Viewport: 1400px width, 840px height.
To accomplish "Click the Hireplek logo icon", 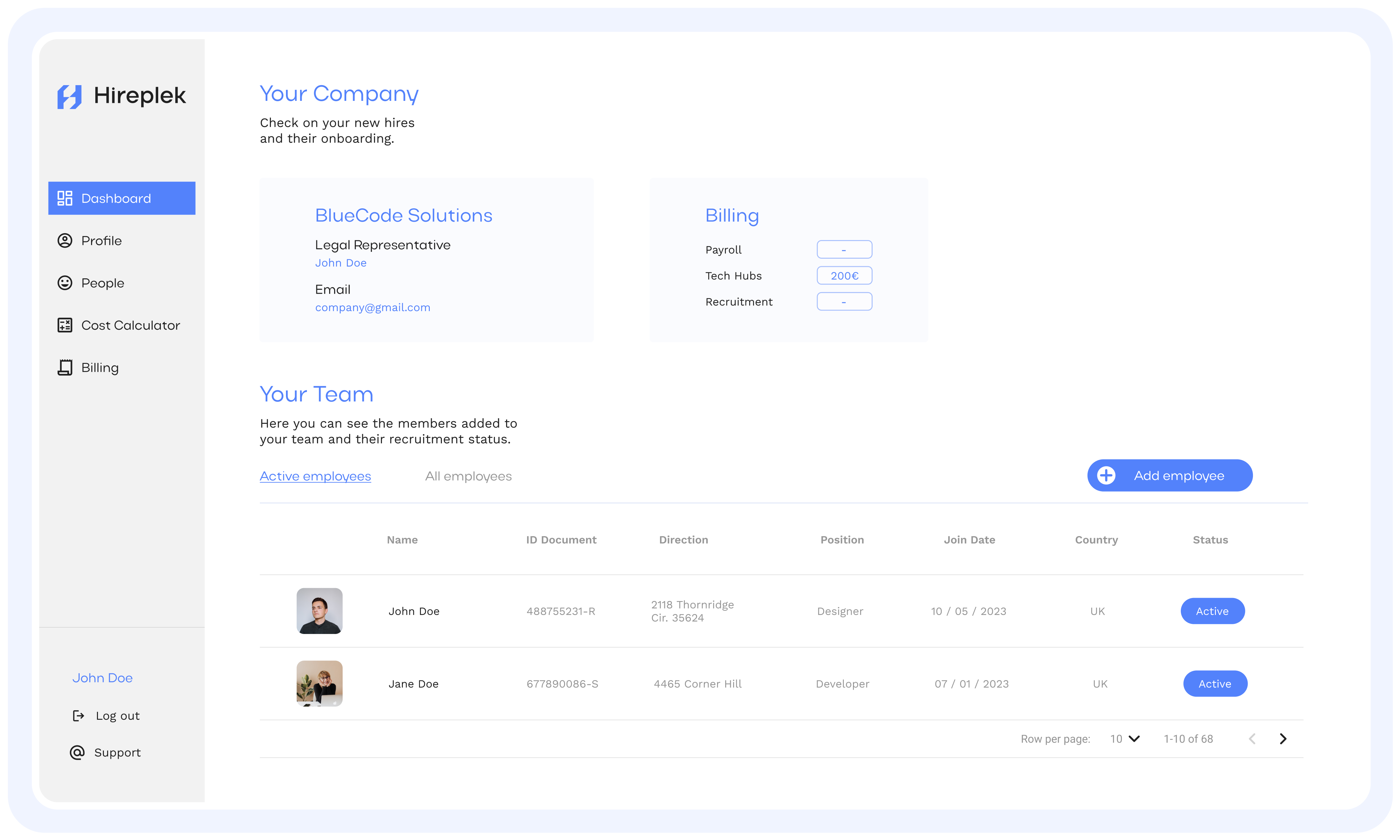I will [x=70, y=96].
